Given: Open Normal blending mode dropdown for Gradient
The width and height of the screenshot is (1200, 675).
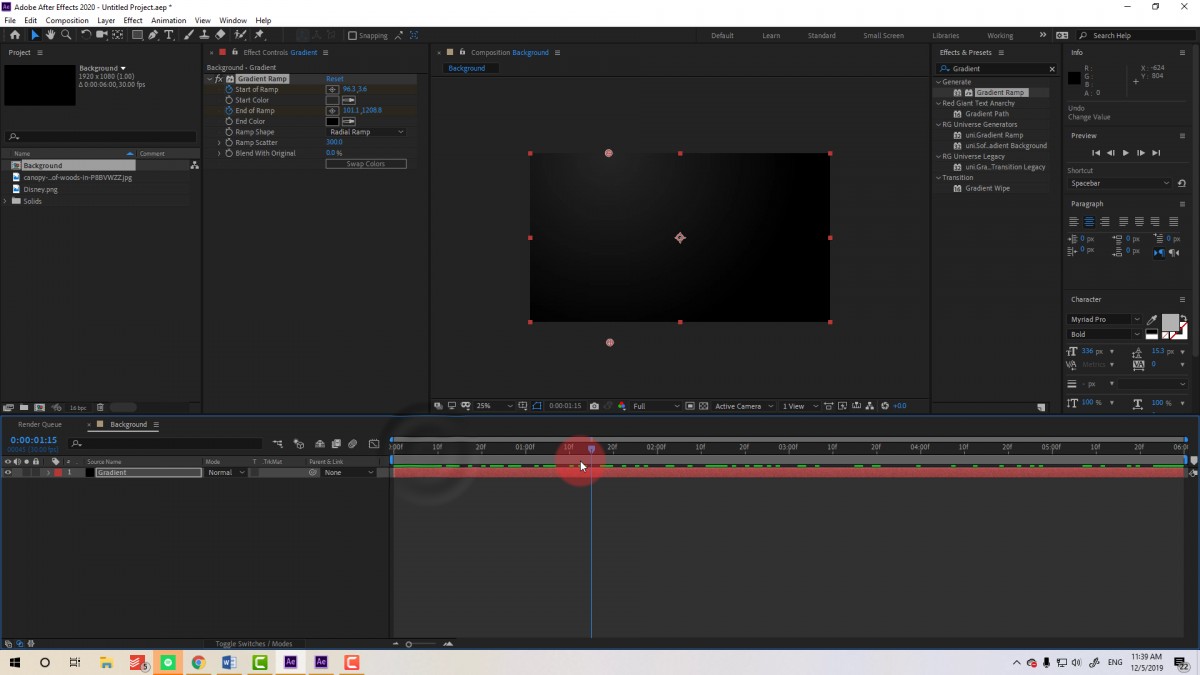Looking at the screenshot, I should pyautogui.click(x=225, y=472).
